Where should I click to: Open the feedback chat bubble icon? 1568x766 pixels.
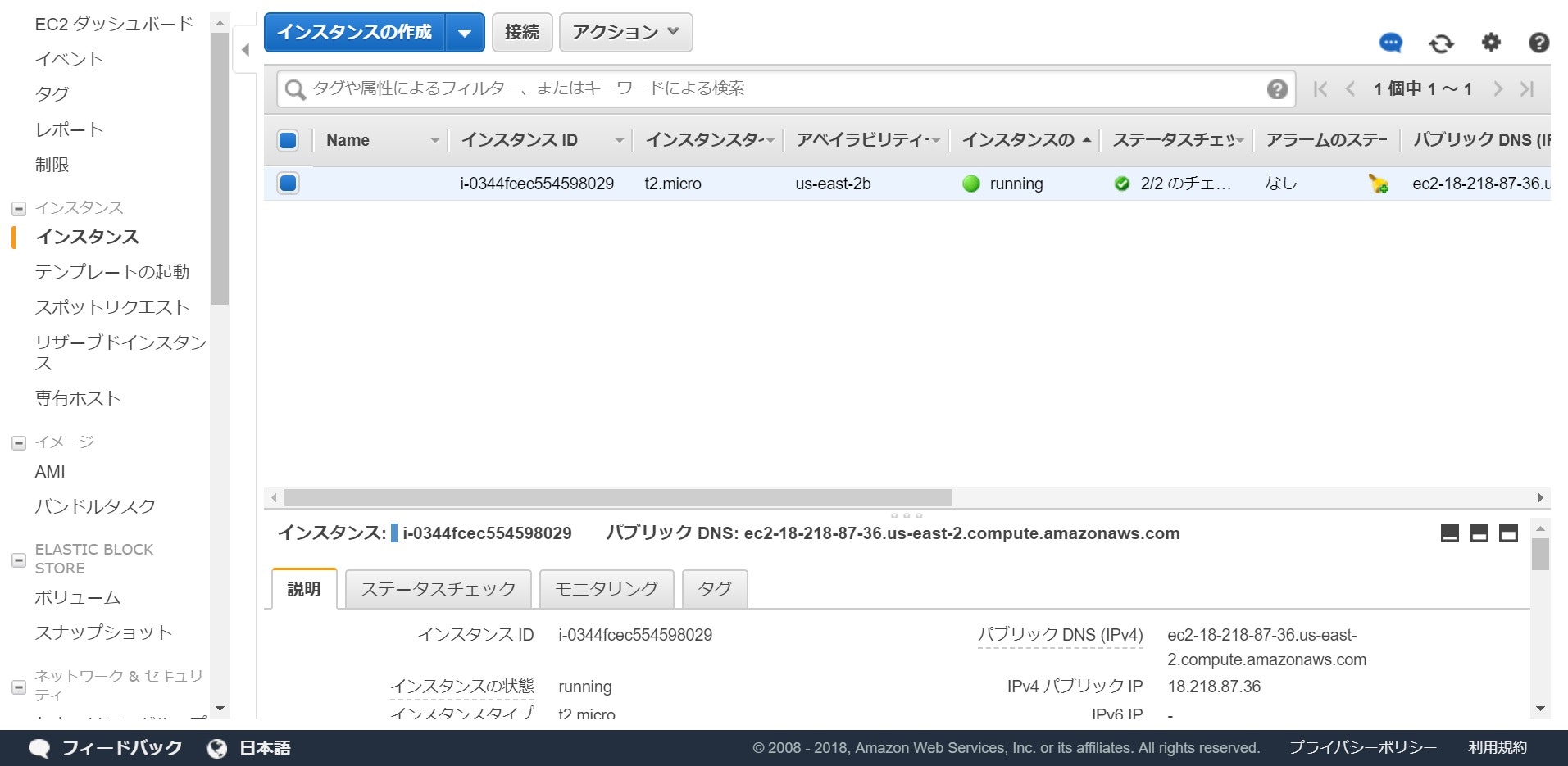pos(1391,43)
